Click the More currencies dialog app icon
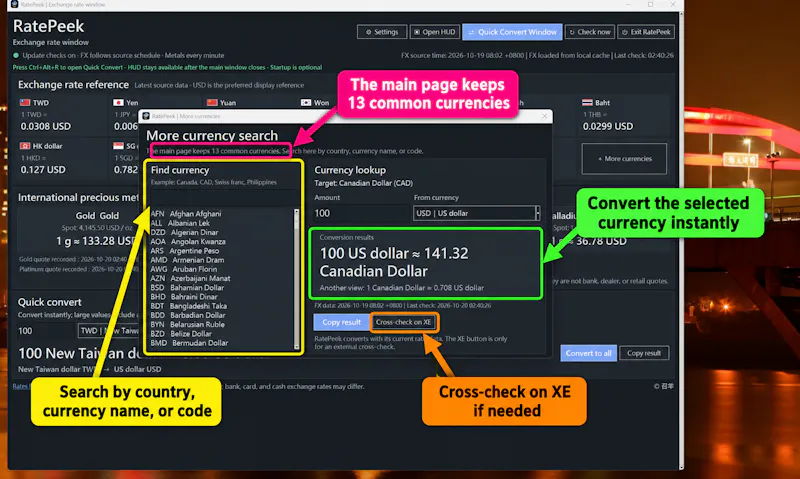 (146, 116)
